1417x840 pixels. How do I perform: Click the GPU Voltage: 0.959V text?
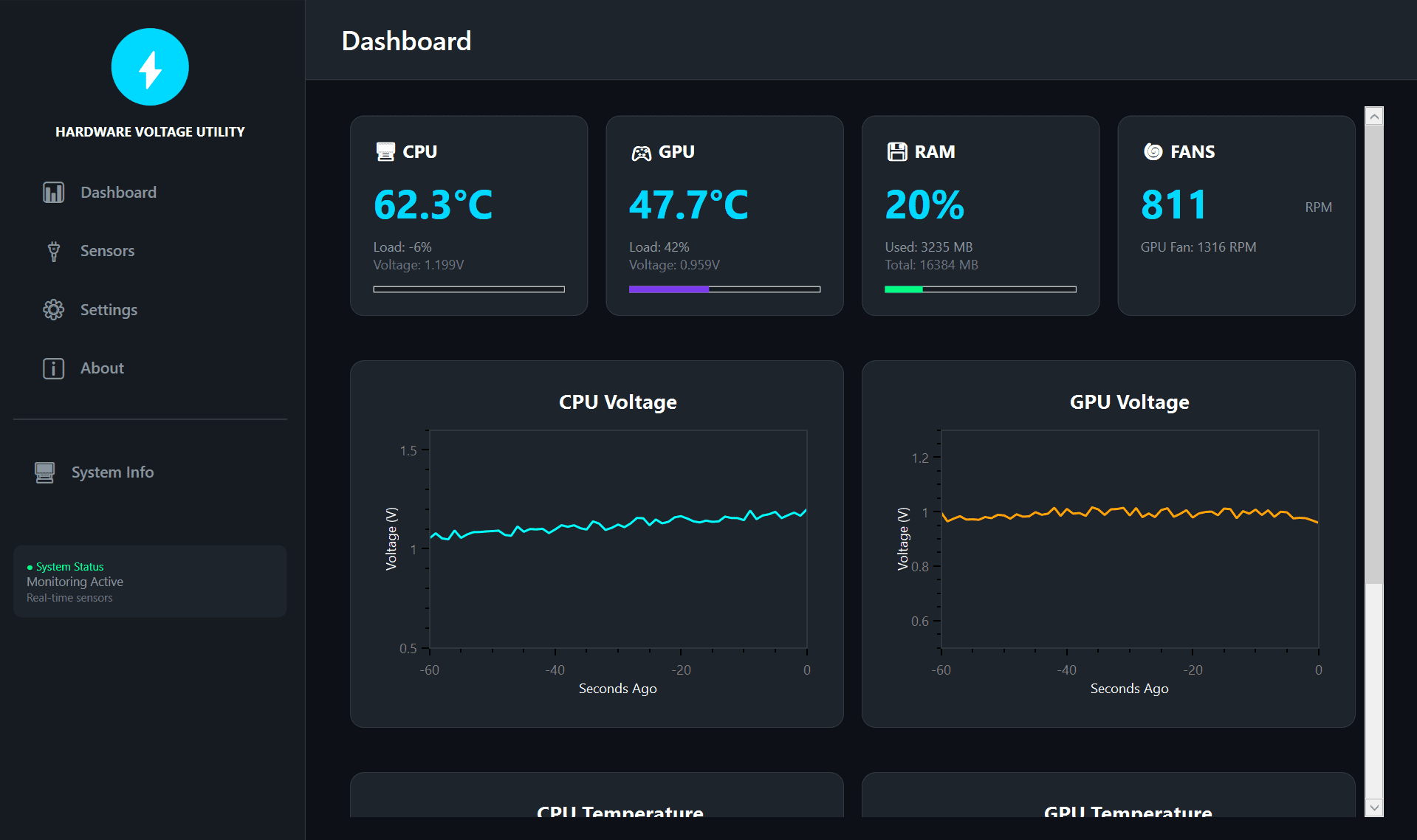coord(674,265)
